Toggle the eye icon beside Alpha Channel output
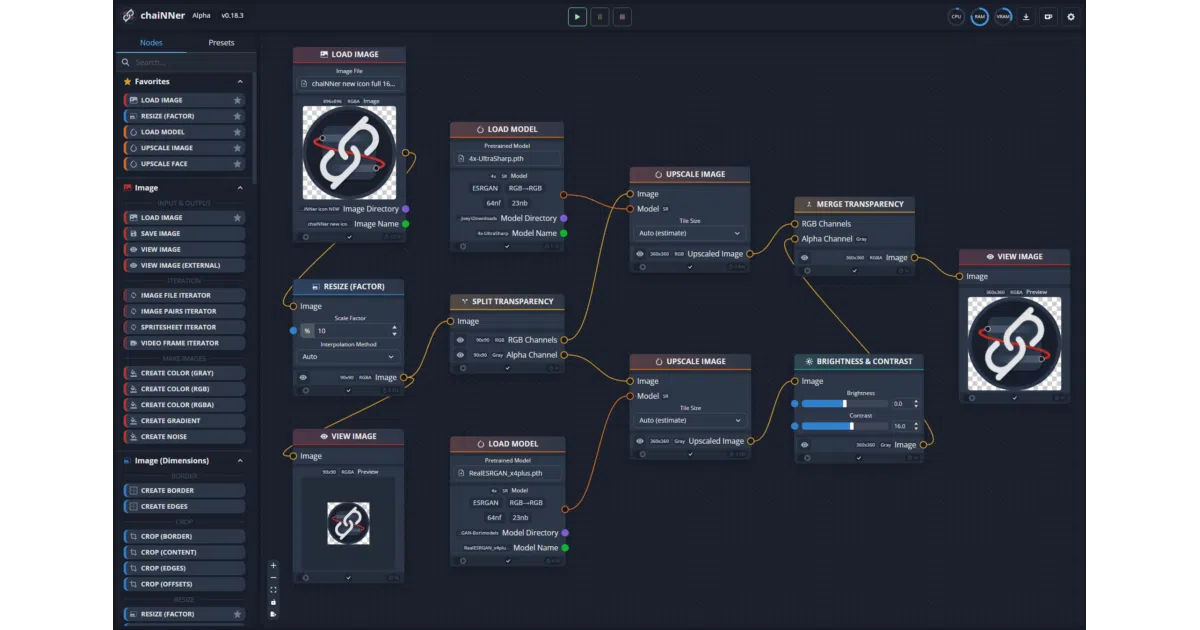The width and height of the screenshot is (1200, 630). pos(461,355)
